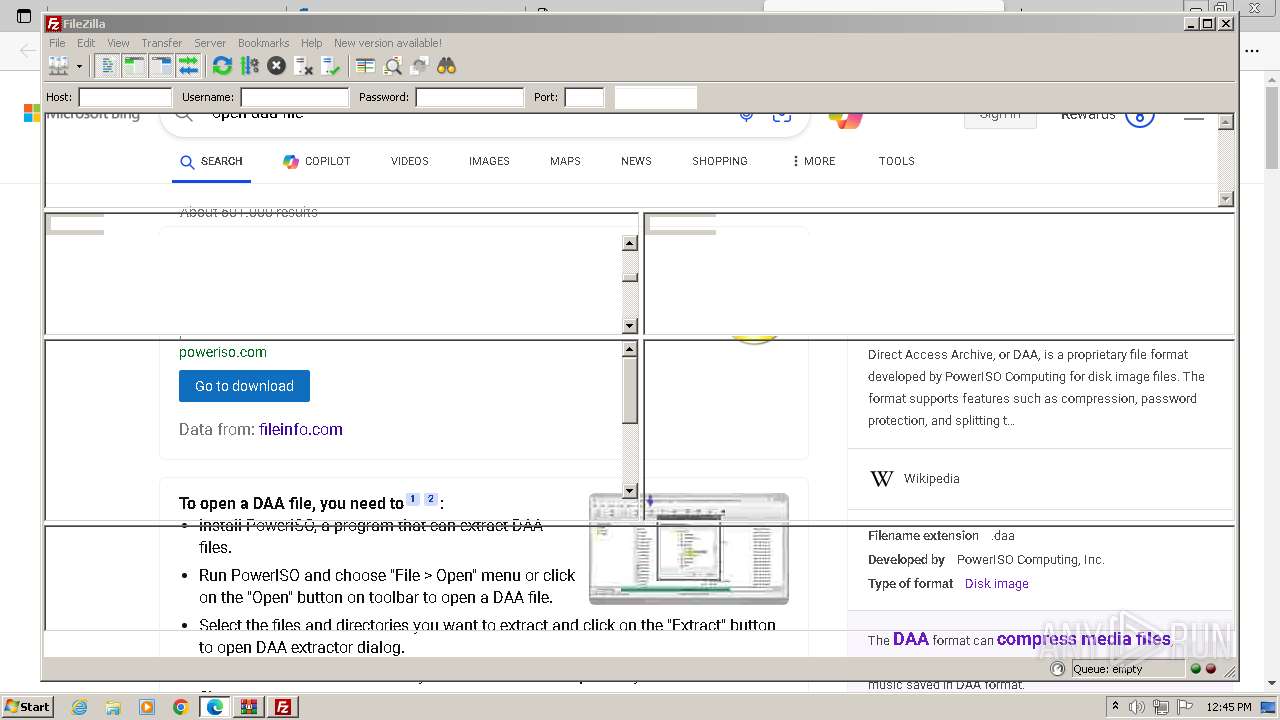
Task: Toggle synchronized browsing icon
Action: click(x=419, y=66)
